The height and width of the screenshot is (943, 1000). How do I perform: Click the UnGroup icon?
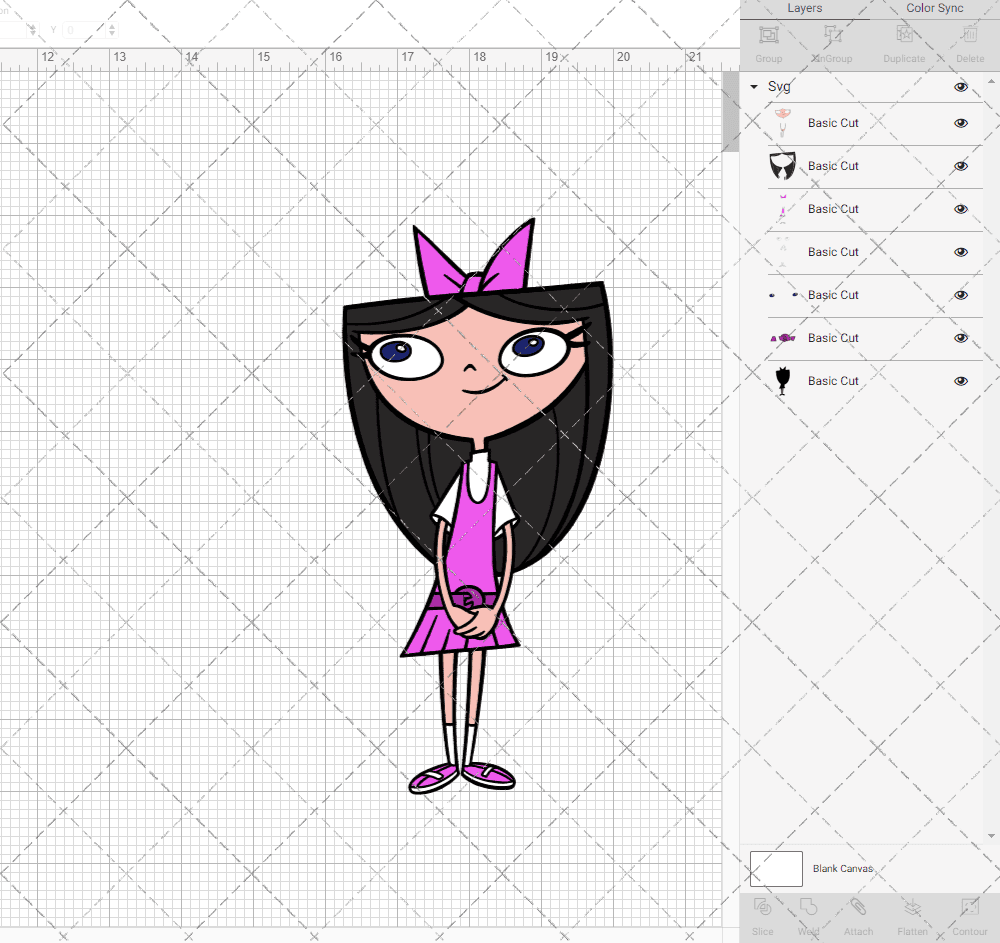click(x=832, y=34)
